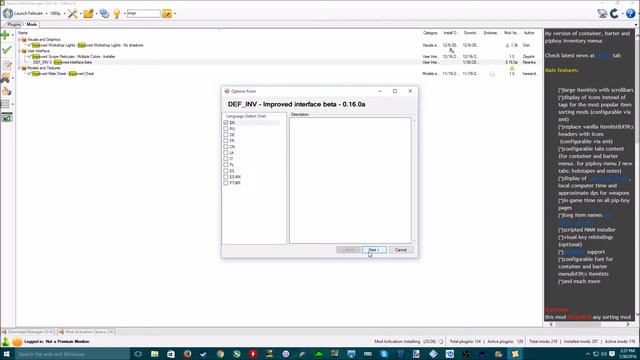Collapse the Visuals and Graphics category
The image size is (640, 360).
pyautogui.click(x=19, y=40)
